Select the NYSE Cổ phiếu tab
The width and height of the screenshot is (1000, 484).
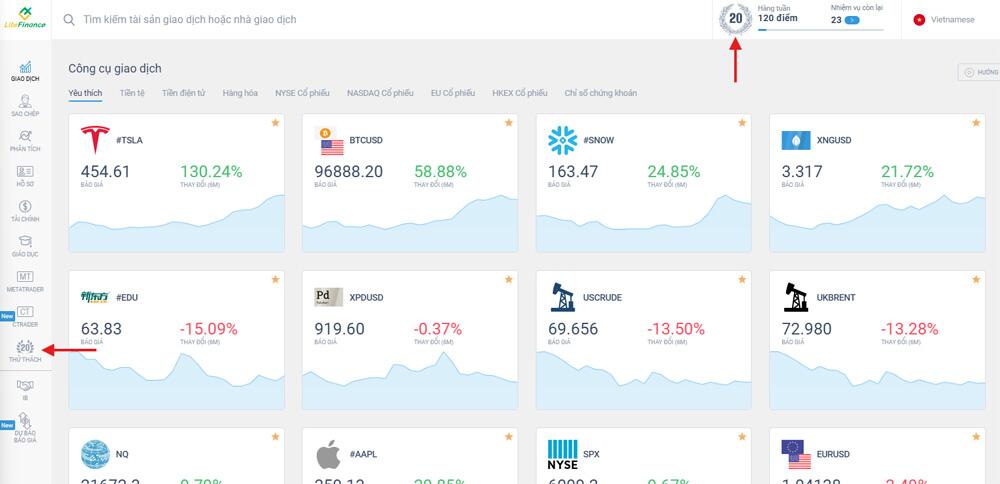[302, 93]
